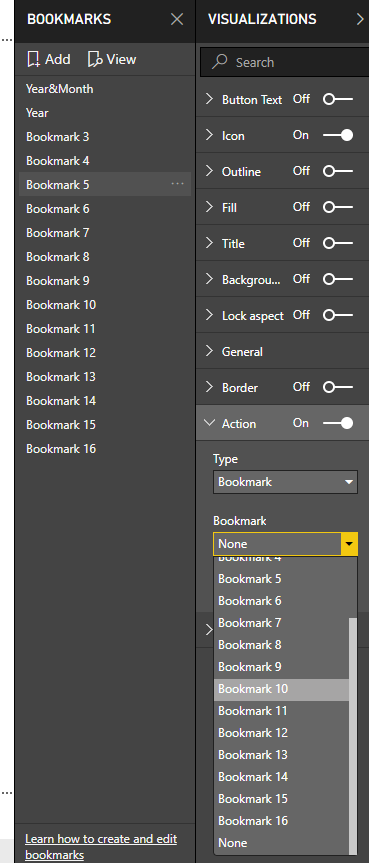Select Bookmark 12 in Bookmarks pane
Image resolution: width=369 pixels, height=863 pixels.
pyautogui.click(x=105, y=353)
